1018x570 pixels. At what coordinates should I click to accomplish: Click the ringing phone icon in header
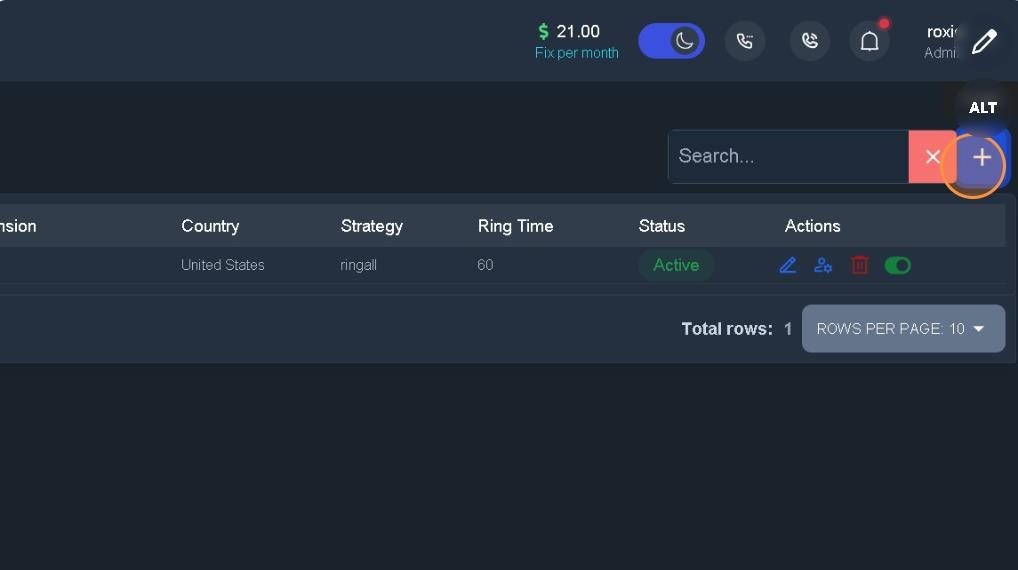coord(809,41)
